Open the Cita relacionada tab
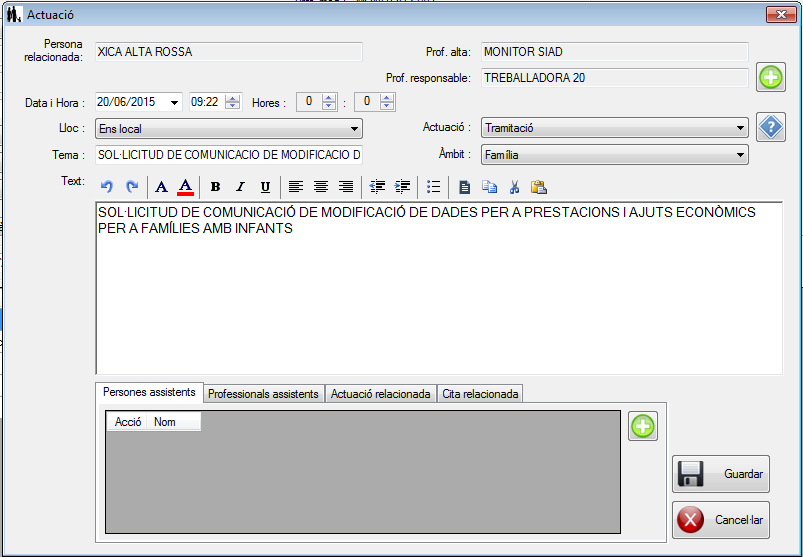 point(480,394)
